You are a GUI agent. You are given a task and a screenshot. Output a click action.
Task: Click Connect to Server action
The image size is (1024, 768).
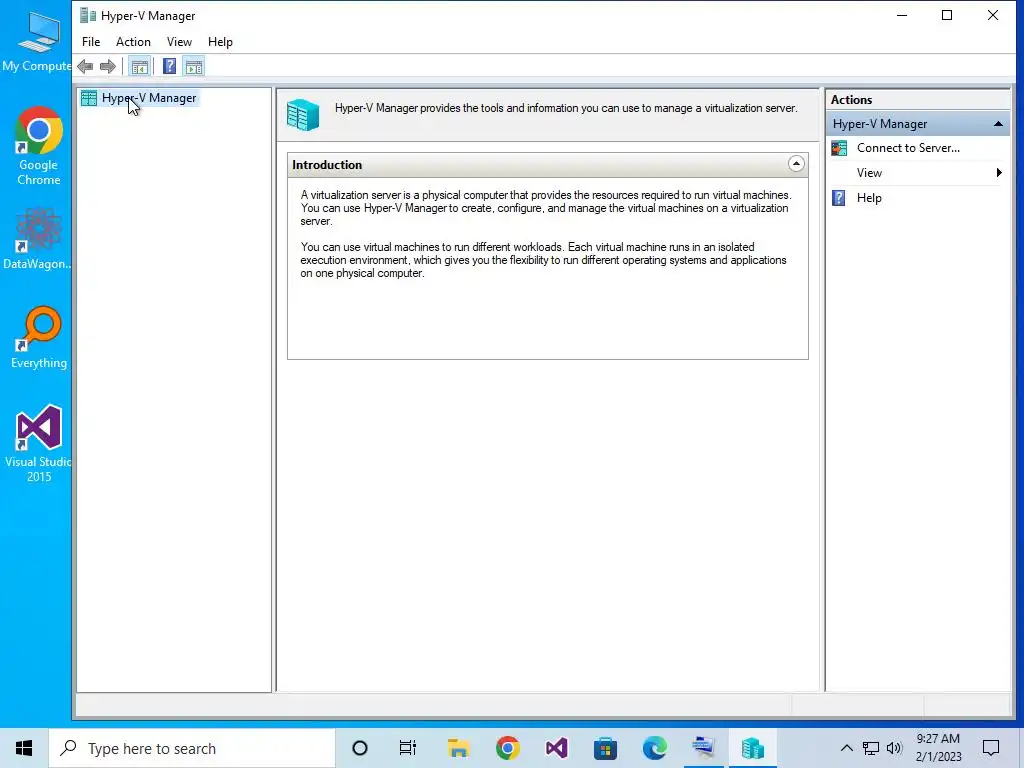(x=908, y=148)
